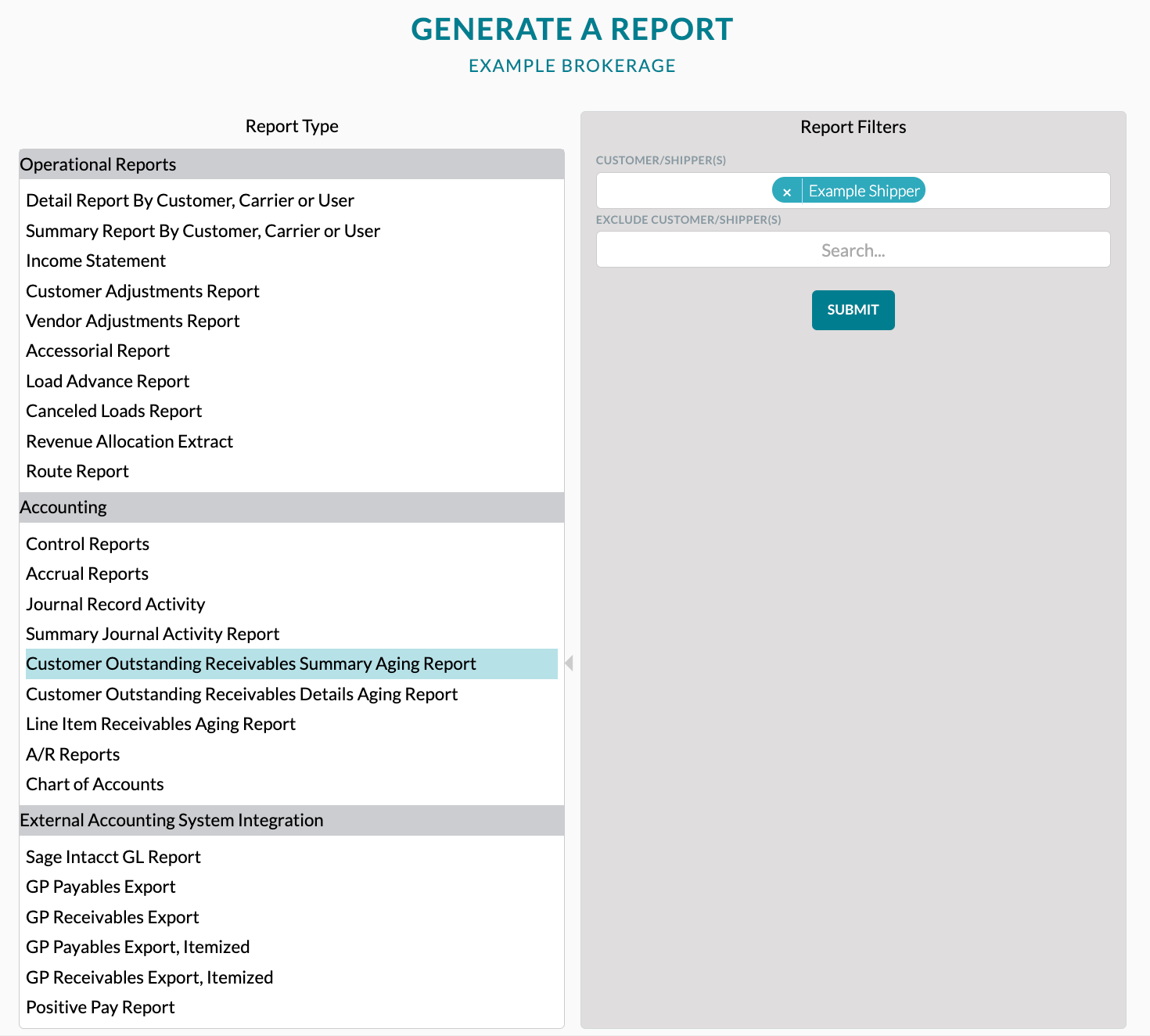The width and height of the screenshot is (1150, 1036).
Task: Select Accrual Reports
Action: point(88,574)
